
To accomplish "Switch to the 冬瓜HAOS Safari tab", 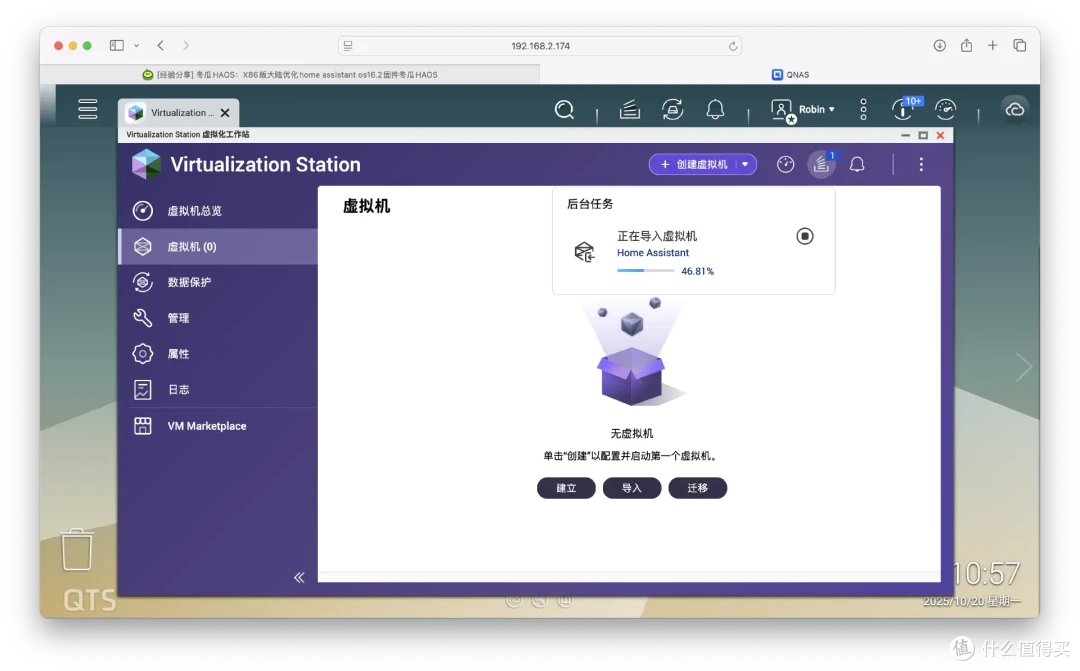I will tap(290, 74).
